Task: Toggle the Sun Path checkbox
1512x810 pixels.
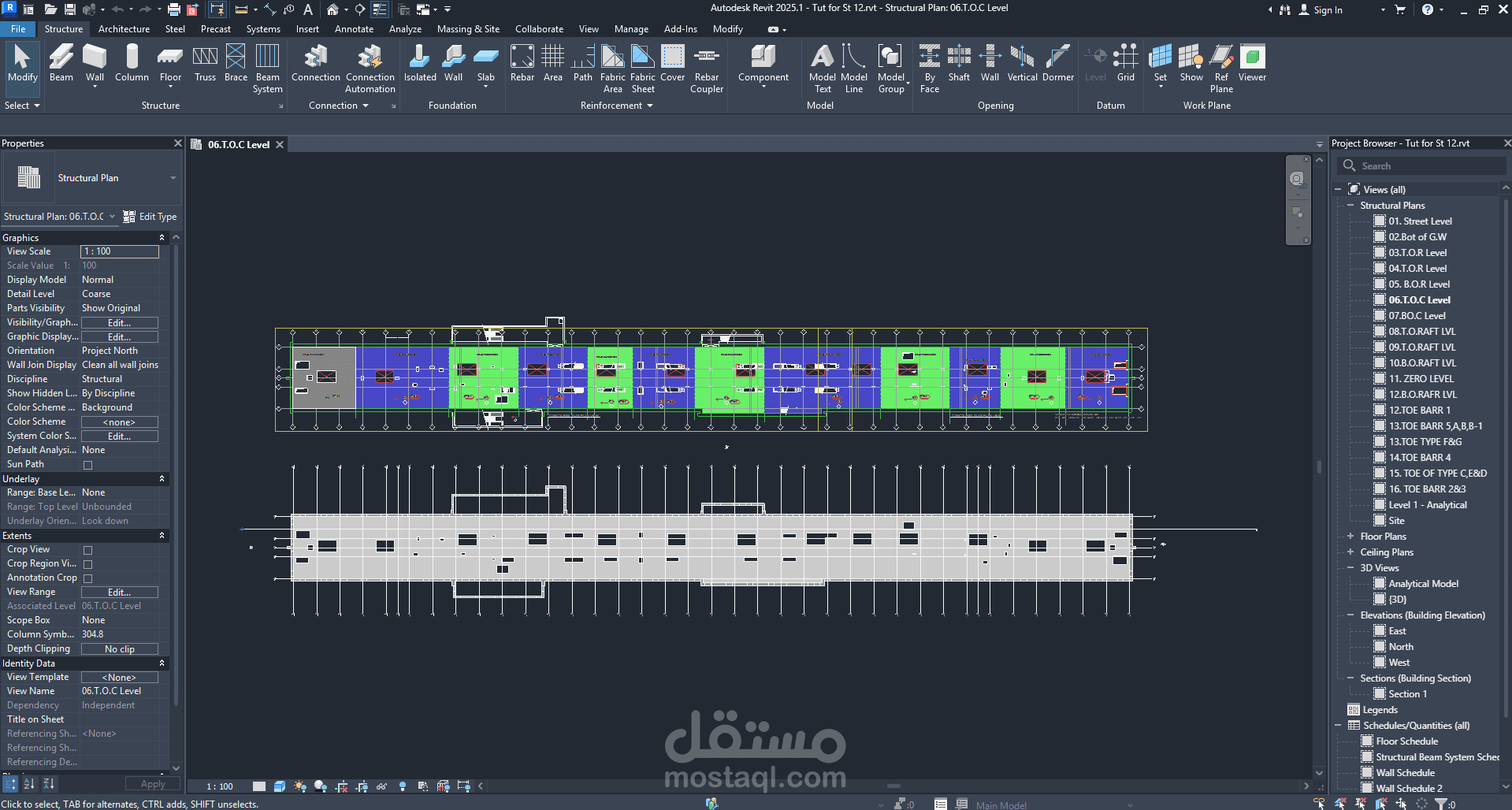Action: (87, 465)
